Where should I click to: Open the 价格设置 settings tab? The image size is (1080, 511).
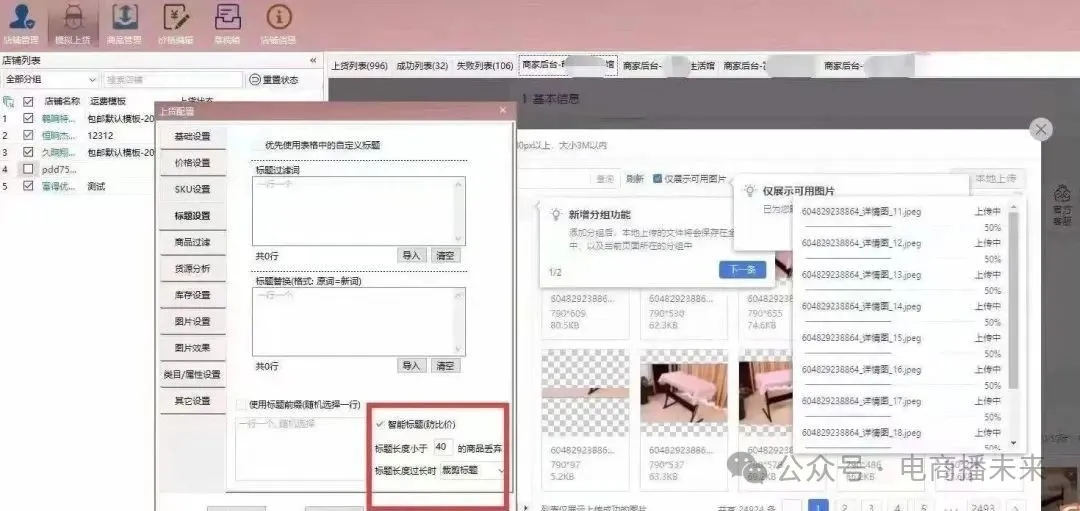pos(192,163)
